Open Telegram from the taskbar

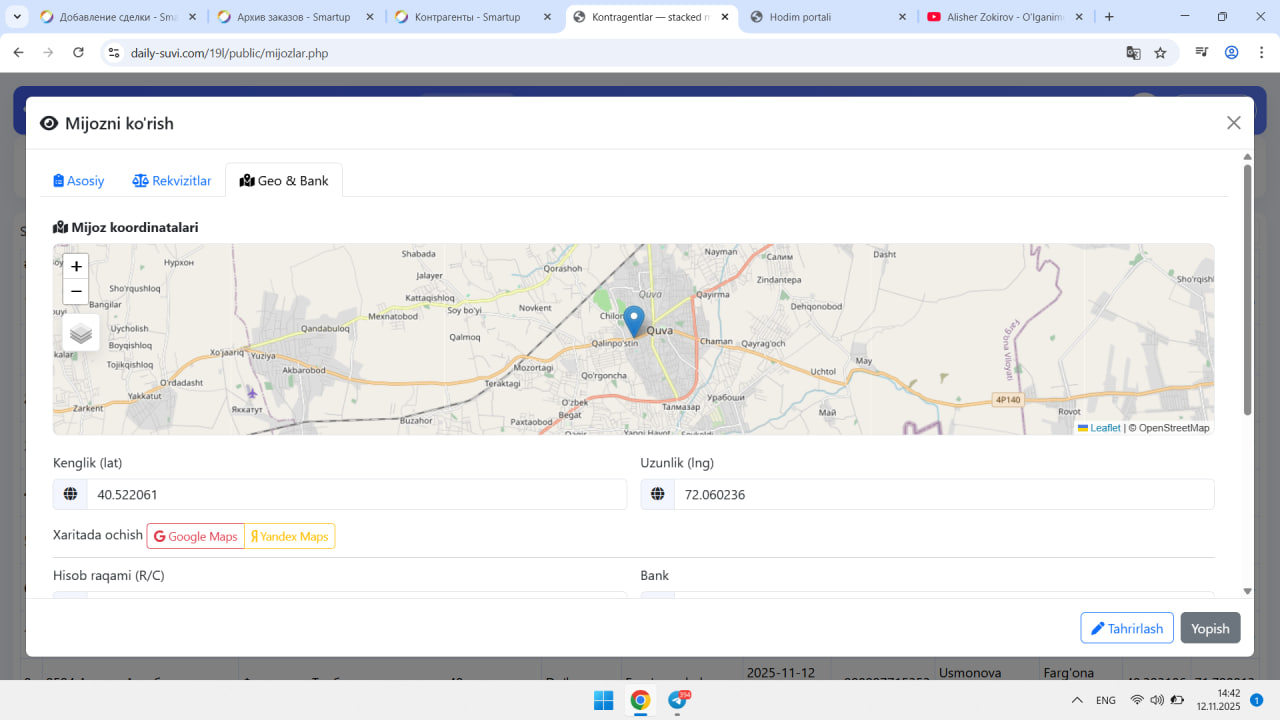678,700
